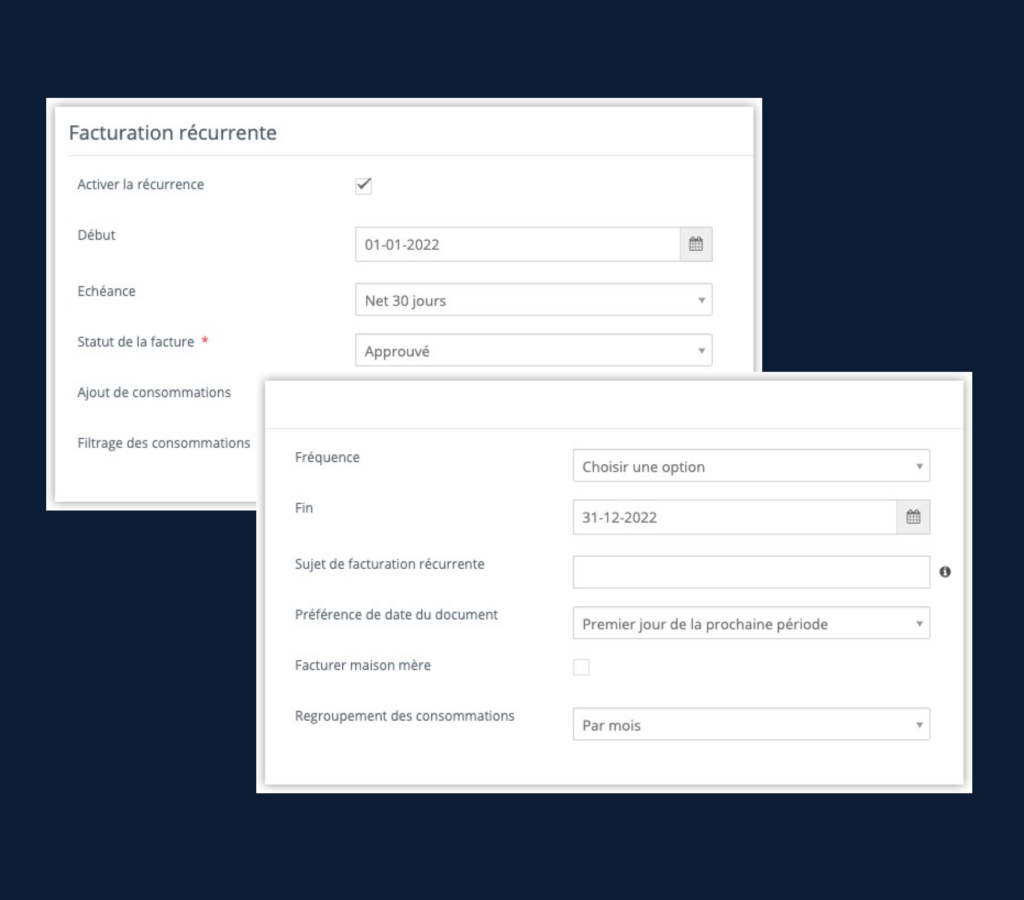Select the Statut de la facture label
Screen dimensions: 1024x900
(136, 342)
